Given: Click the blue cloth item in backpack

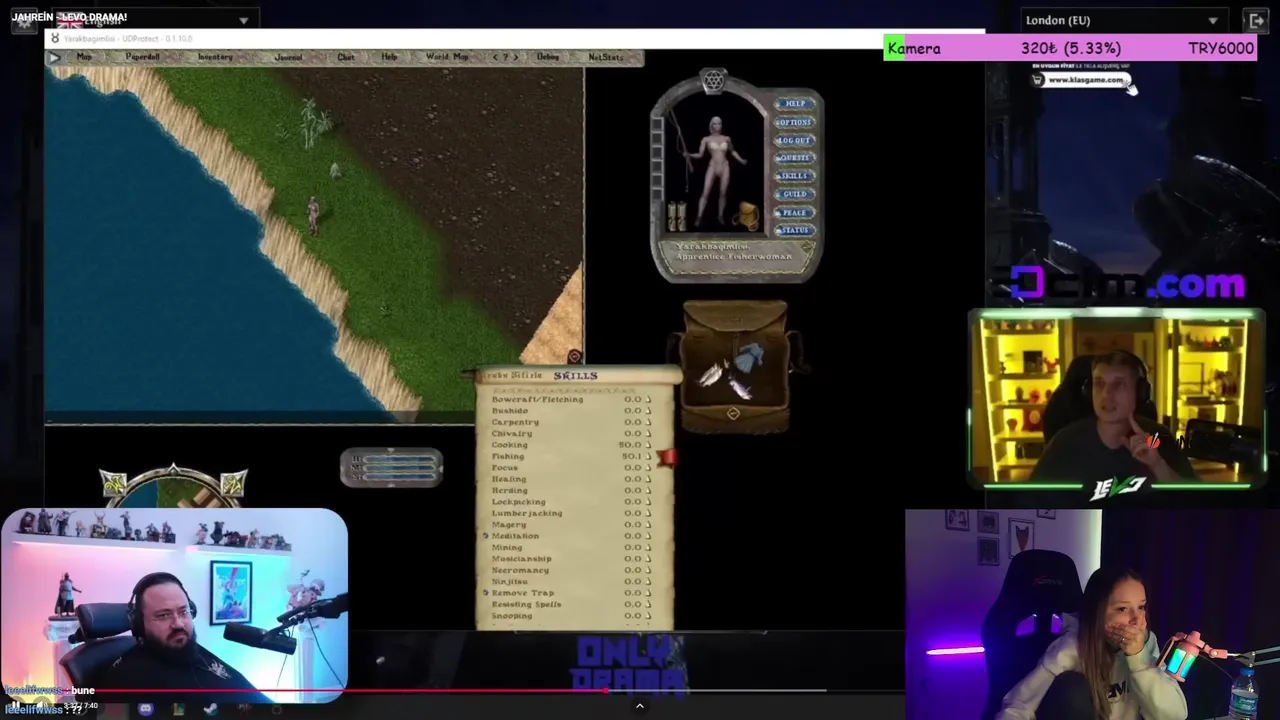Looking at the screenshot, I should click(750, 356).
